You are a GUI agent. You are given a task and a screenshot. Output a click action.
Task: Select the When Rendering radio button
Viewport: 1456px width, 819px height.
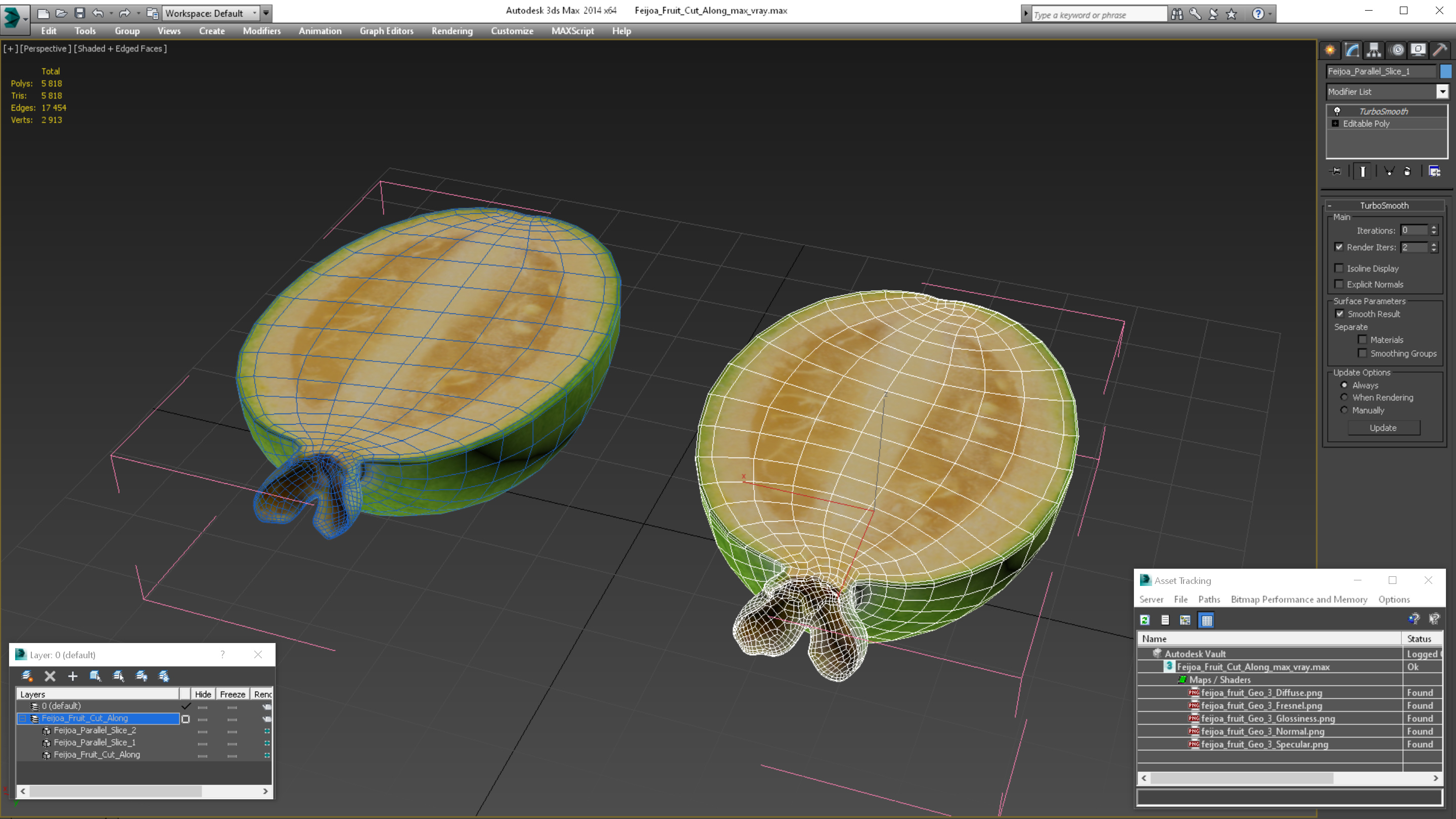pos(1344,397)
